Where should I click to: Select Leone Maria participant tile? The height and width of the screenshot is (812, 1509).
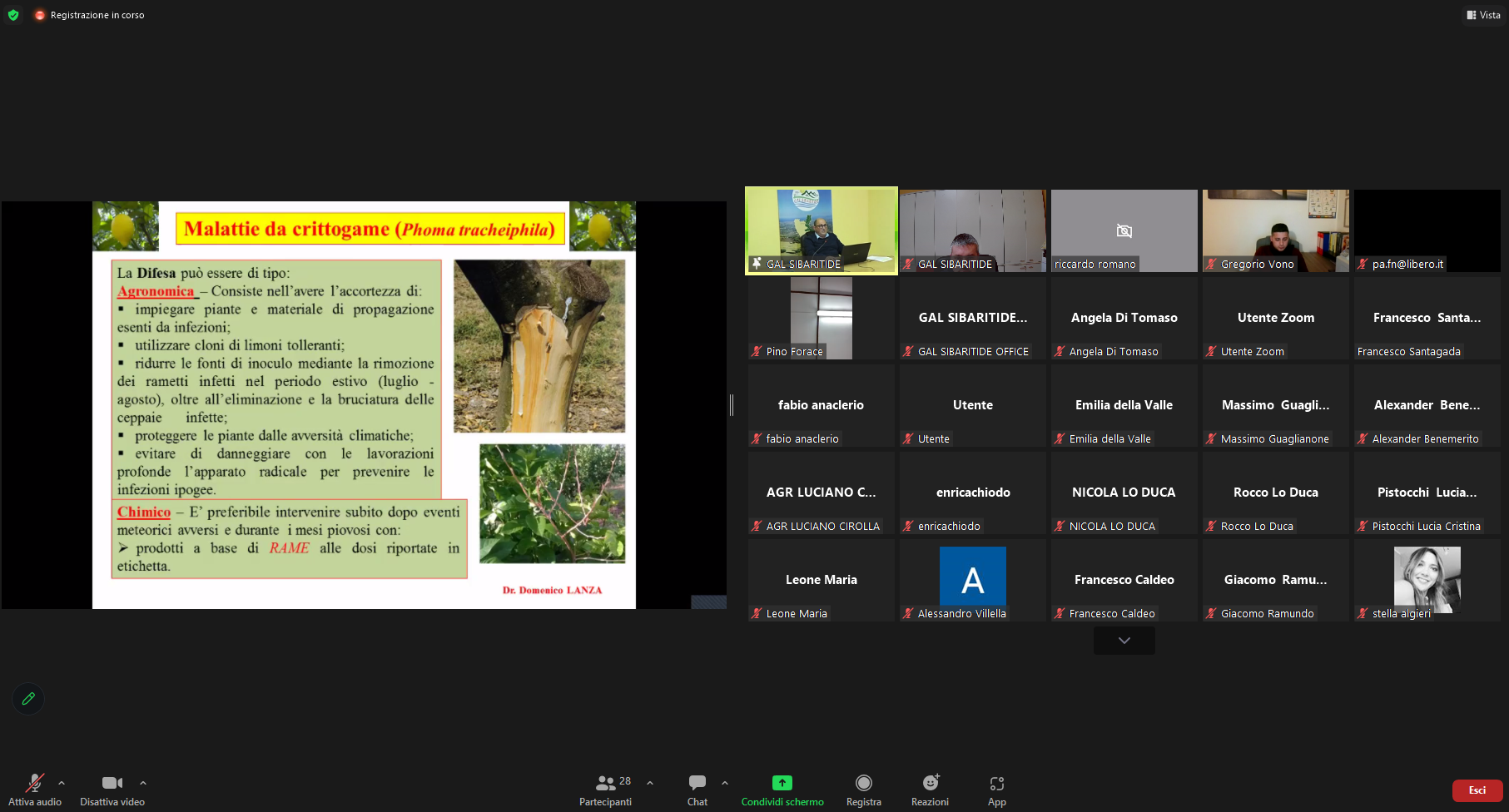point(822,580)
